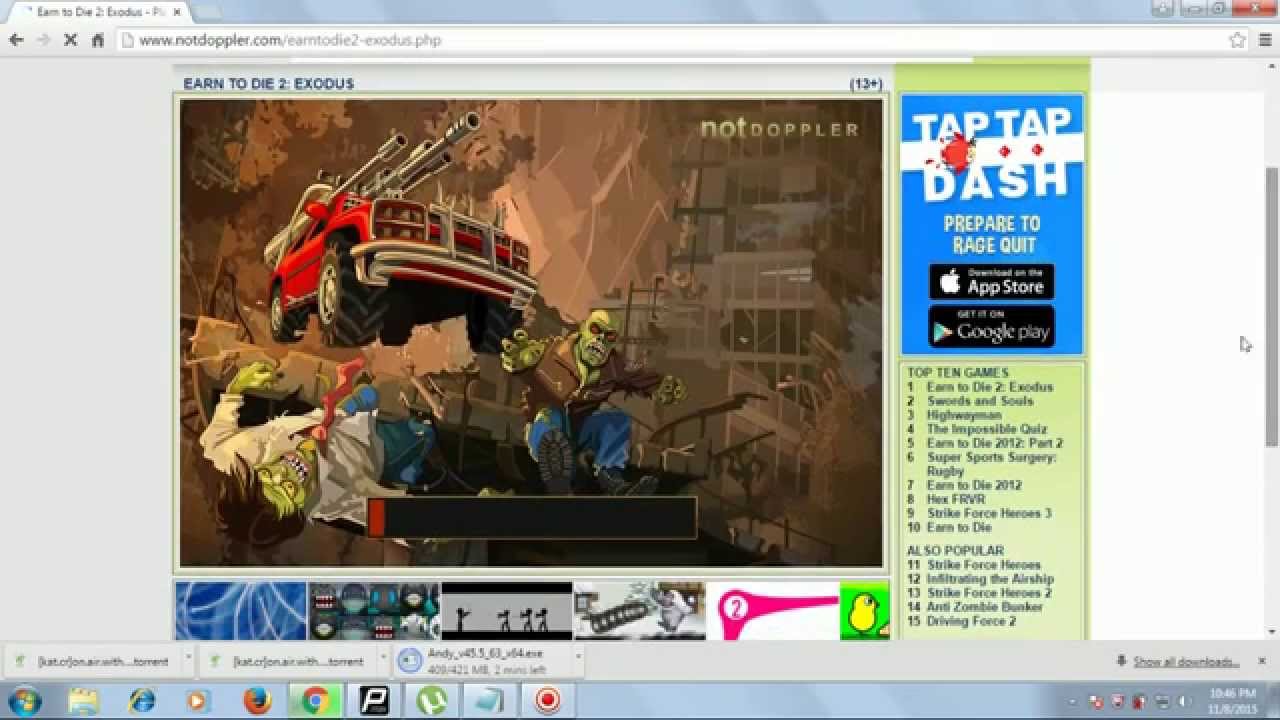The image size is (1280, 720).
Task: Click the Get it on Google Play badge
Action: [991, 327]
